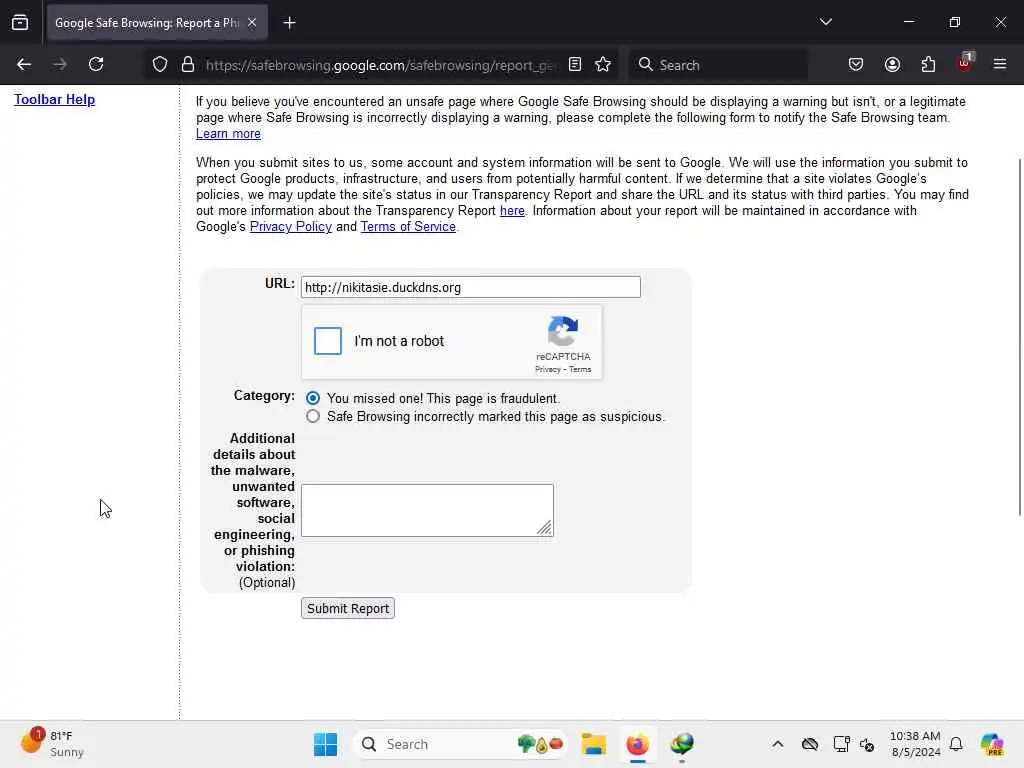Viewport: 1024px width, 768px height.
Task: Open the Windows Start menu
Action: [325, 744]
